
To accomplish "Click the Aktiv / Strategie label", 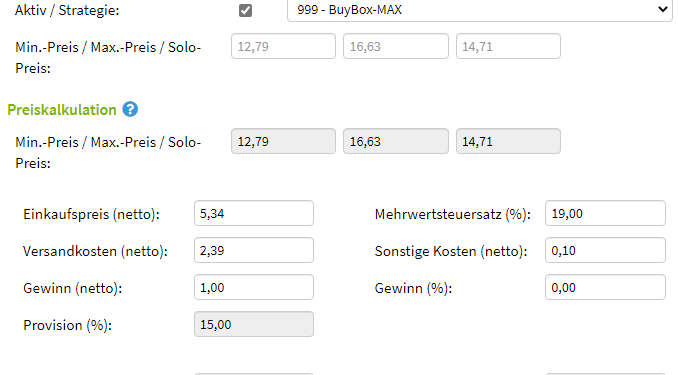I will coord(67,10).
